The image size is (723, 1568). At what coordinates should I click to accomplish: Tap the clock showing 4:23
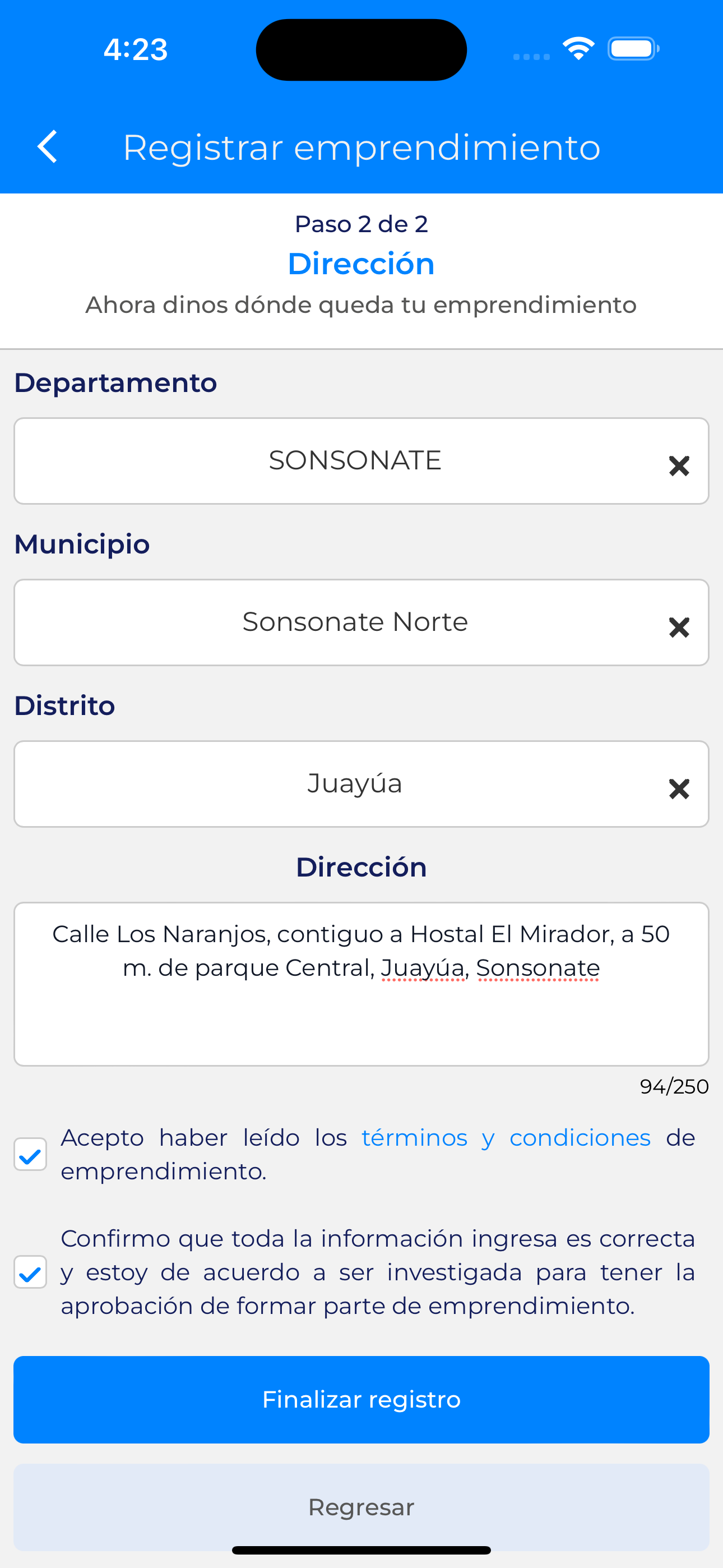(x=135, y=49)
